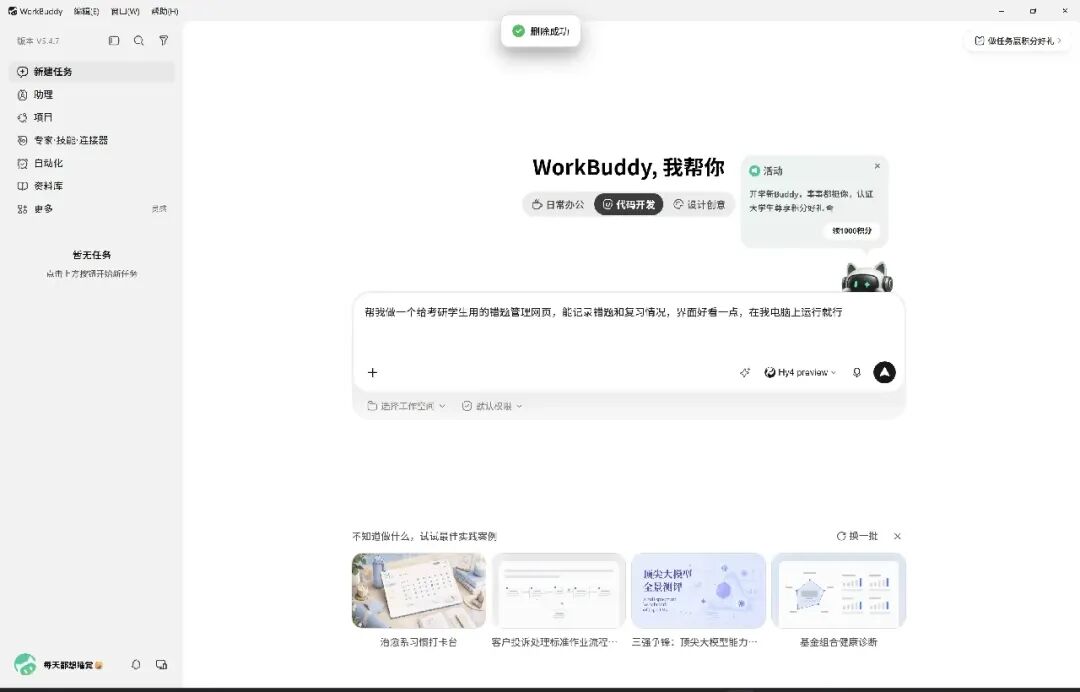Viewport: 1080px width, 692px height.
Task: Open the 编辑(E) menu
Action: (x=86, y=11)
